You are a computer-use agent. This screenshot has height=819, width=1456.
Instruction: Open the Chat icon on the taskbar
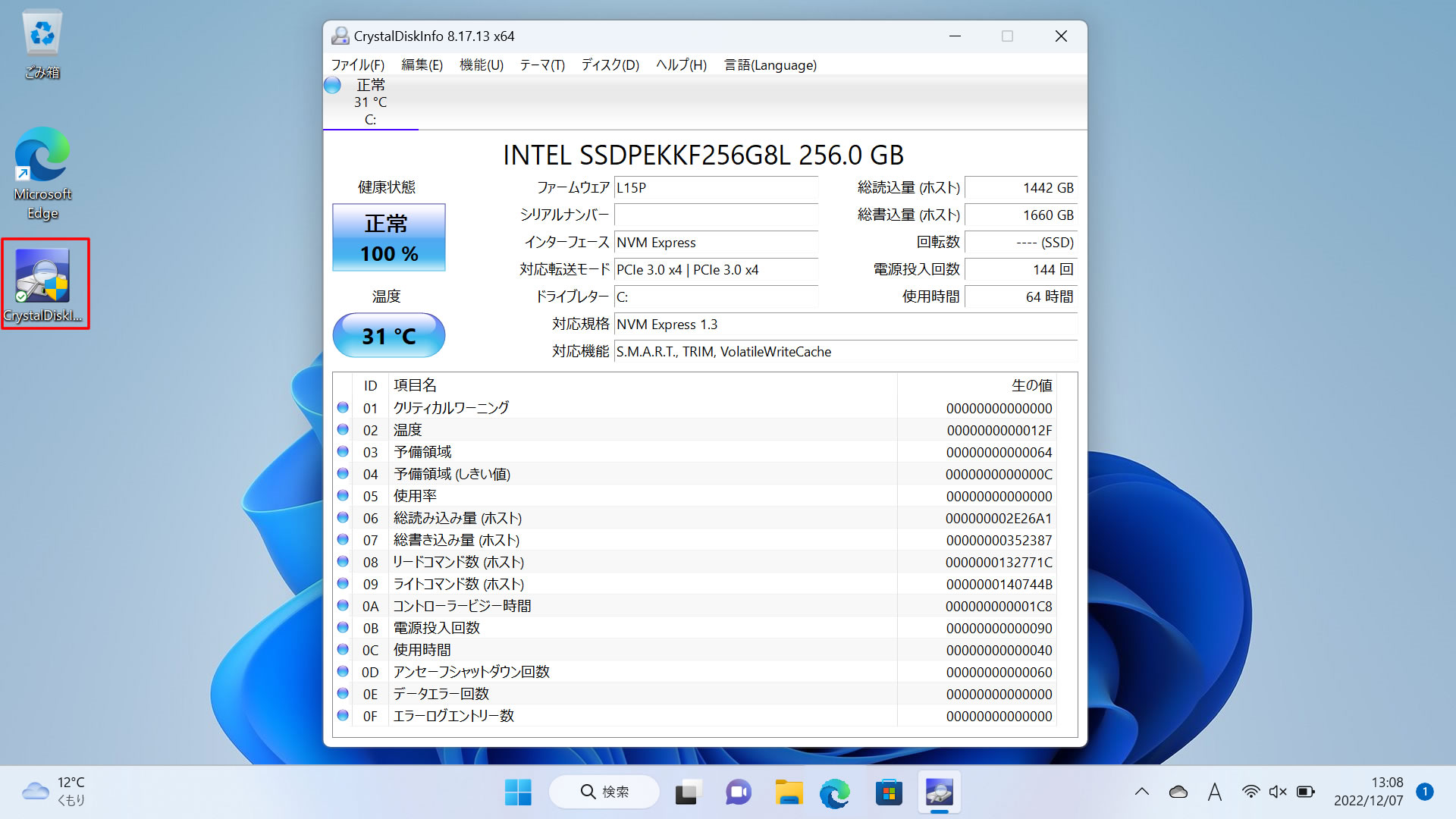(x=738, y=792)
